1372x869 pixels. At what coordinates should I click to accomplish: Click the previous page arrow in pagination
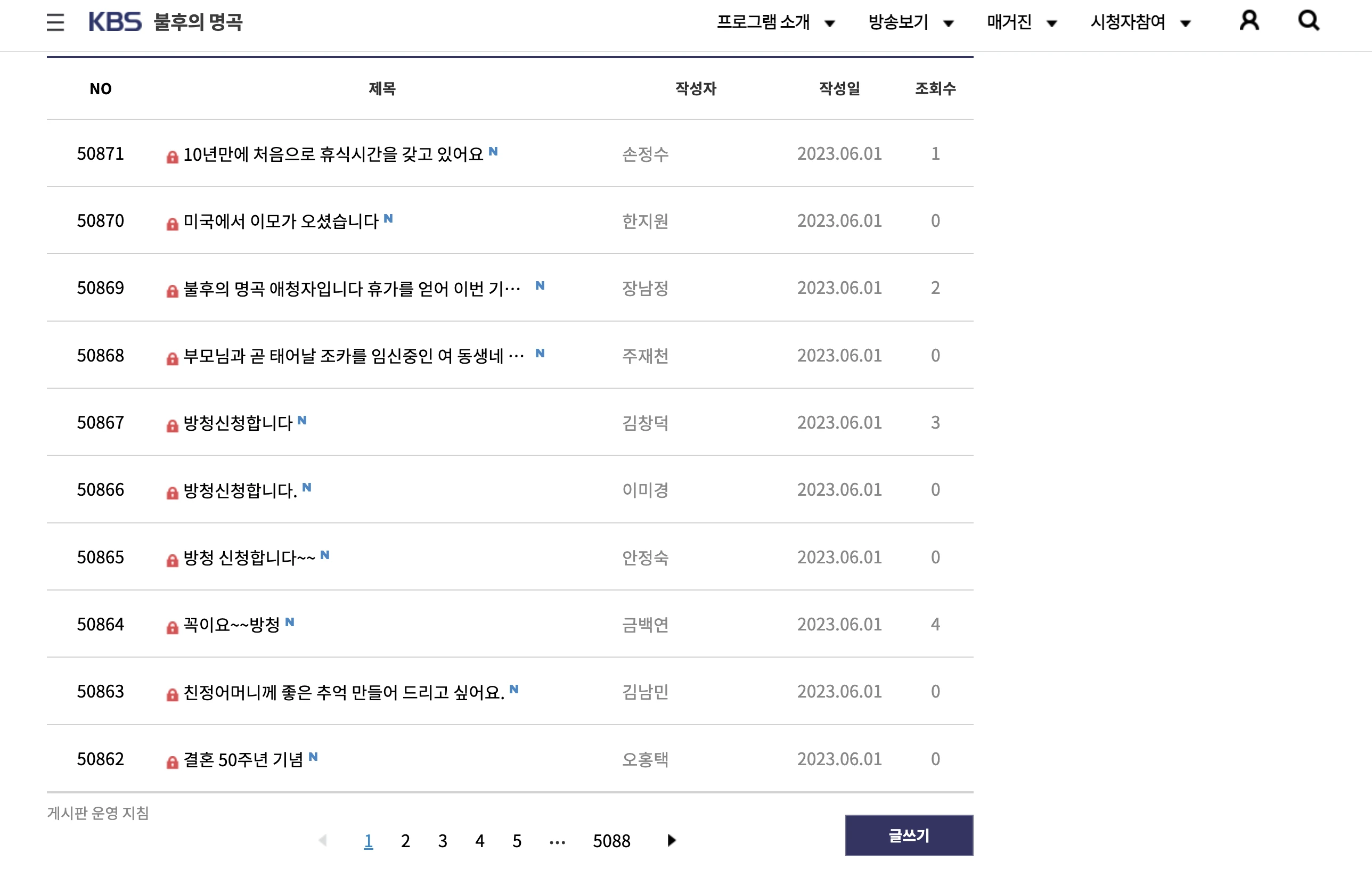[x=323, y=841]
